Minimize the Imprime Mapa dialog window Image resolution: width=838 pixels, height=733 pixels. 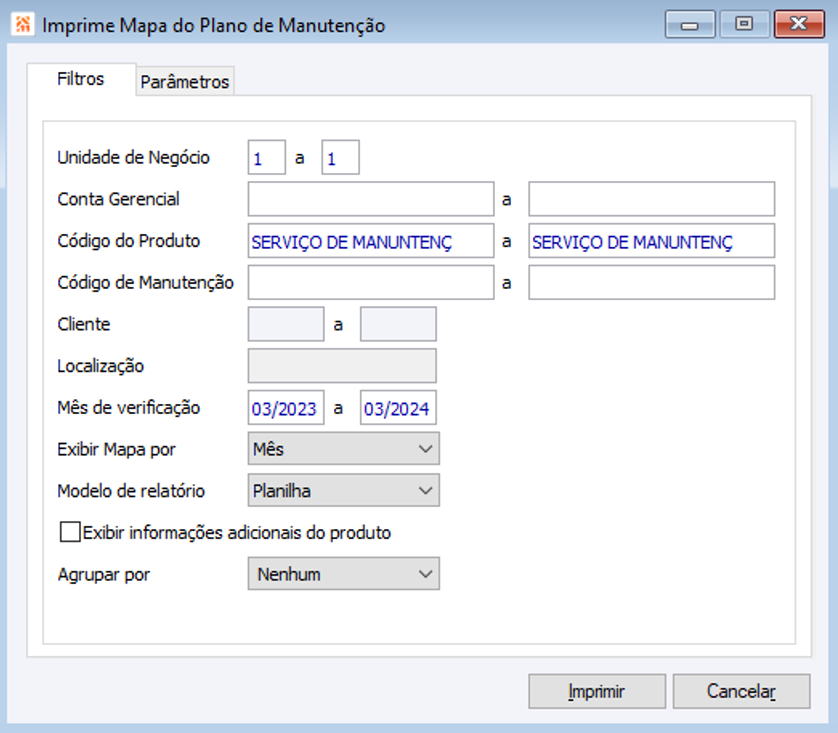coord(689,24)
